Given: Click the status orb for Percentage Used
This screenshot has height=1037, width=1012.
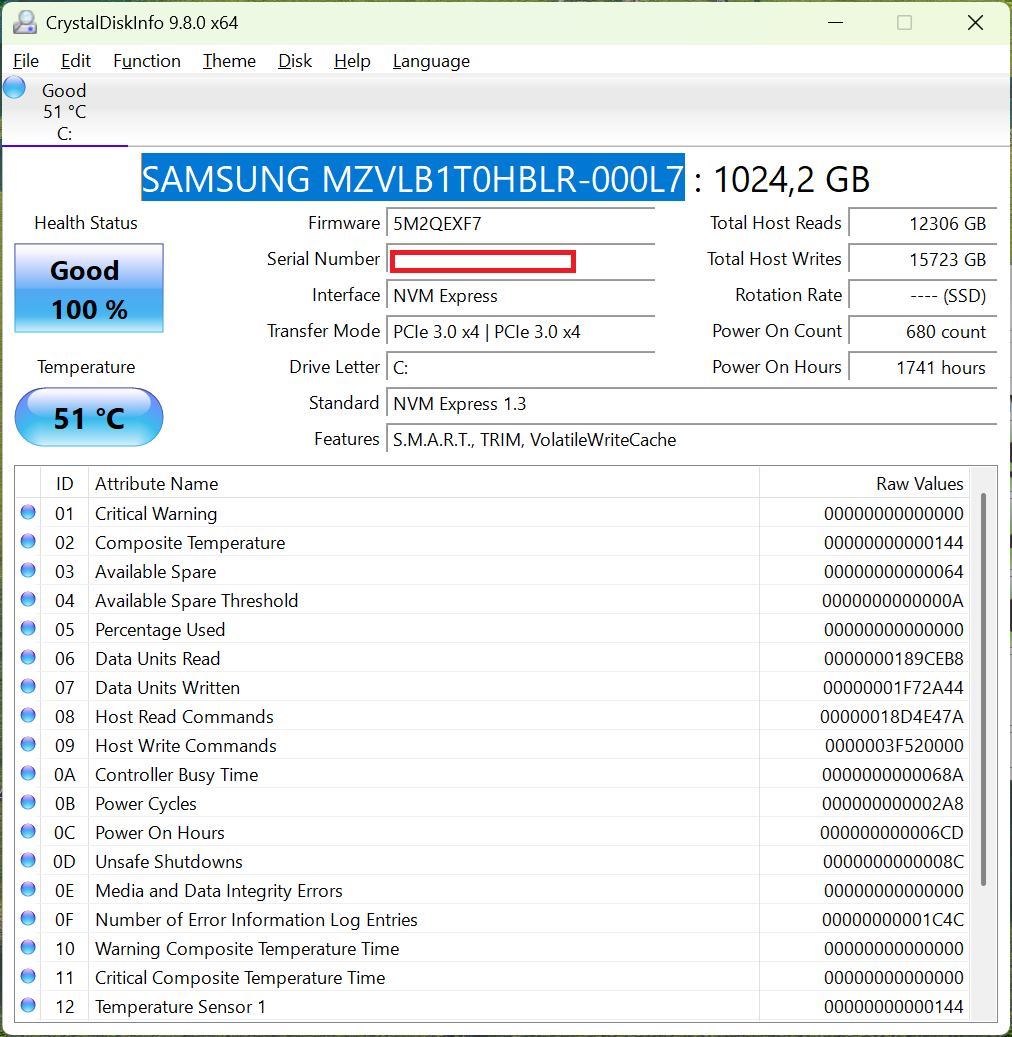Looking at the screenshot, I should click(x=28, y=628).
